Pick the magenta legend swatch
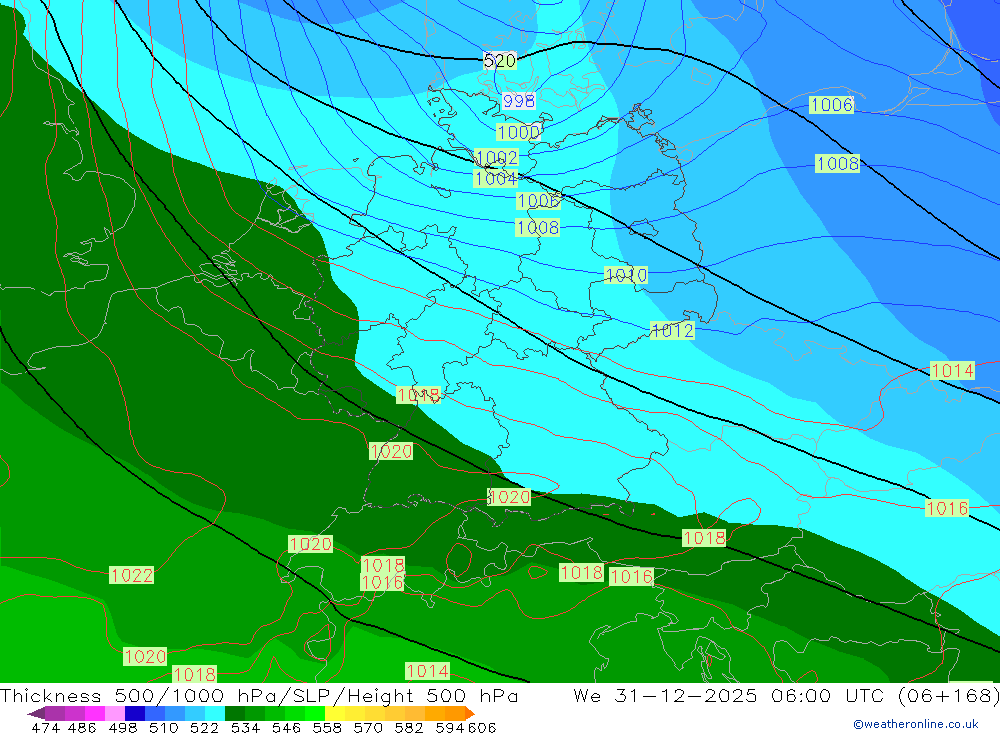The height and width of the screenshot is (733, 1000). click(94, 713)
